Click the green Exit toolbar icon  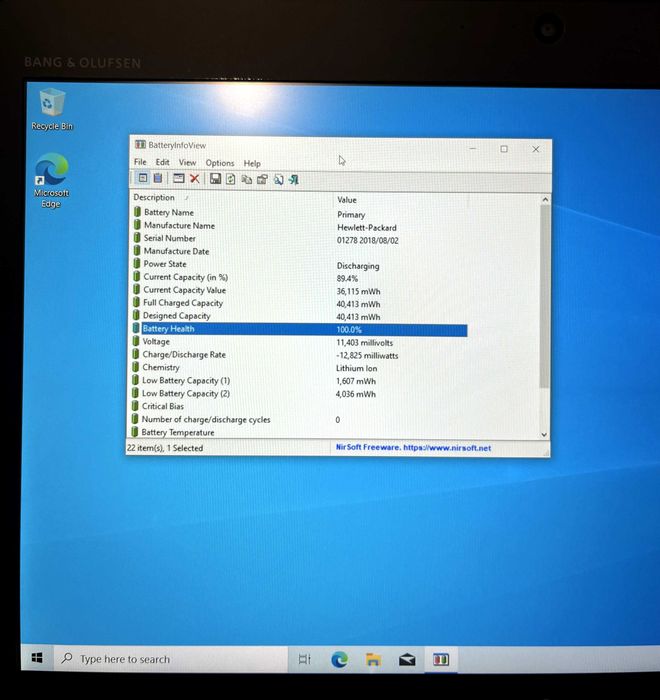tap(293, 180)
